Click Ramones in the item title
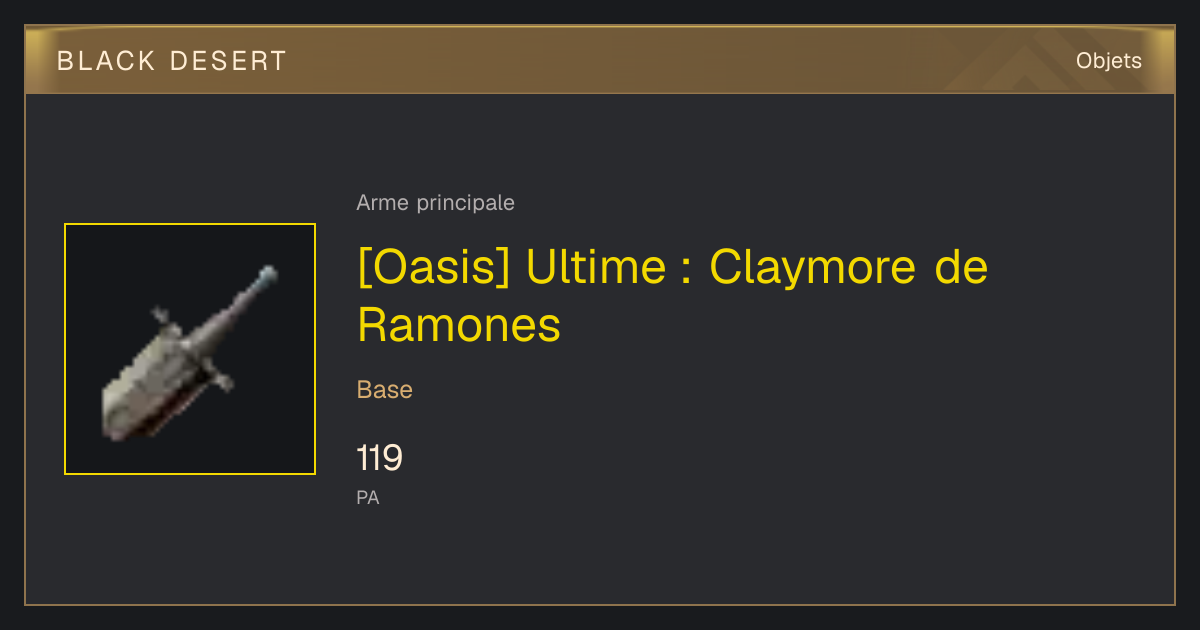The image size is (1200, 630). tap(459, 325)
